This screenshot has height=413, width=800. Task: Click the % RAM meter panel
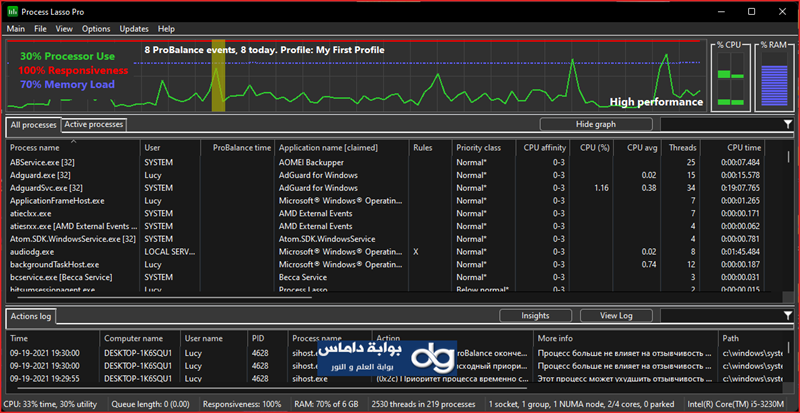pos(774,77)
